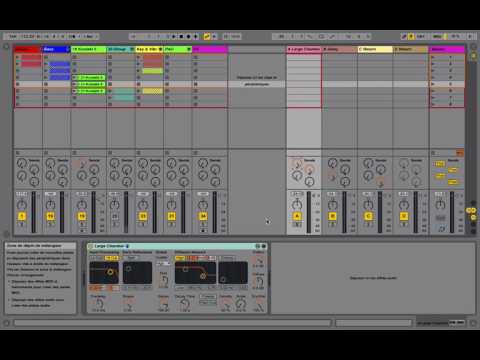Viewport: 480px width, 360px height.
Task: Mute track 19 with its activator button
Action: (82, 216)
